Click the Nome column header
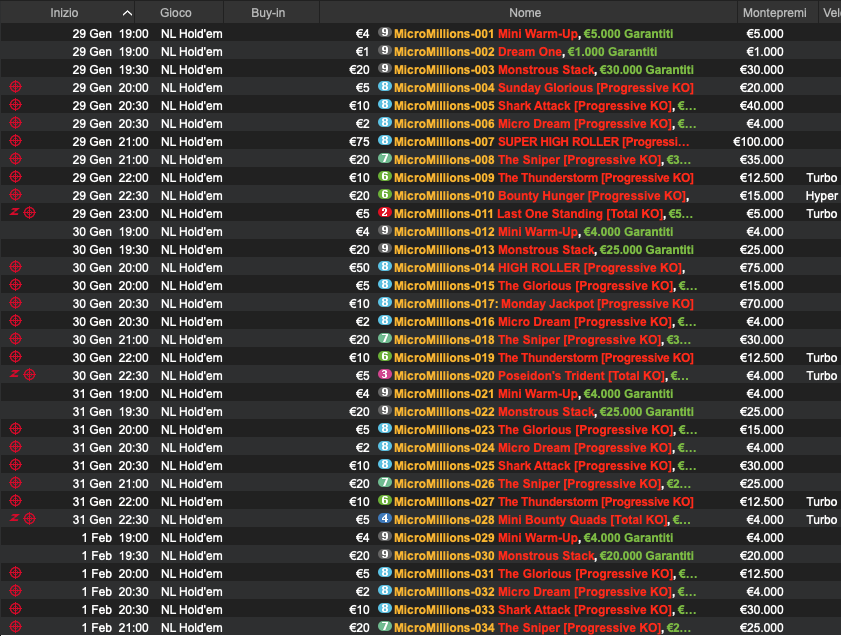 pyautogui.click(x=525, y=13)
